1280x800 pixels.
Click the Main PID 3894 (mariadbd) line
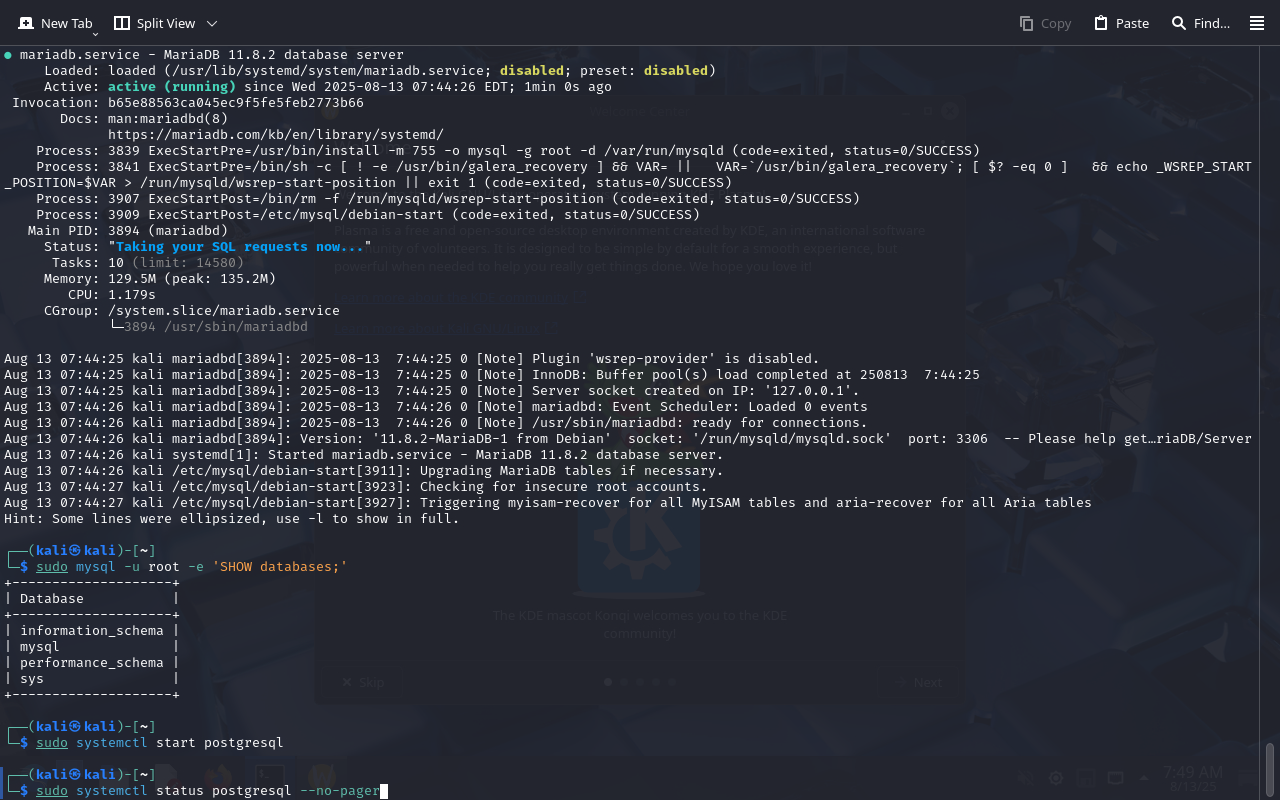(128, 231)
